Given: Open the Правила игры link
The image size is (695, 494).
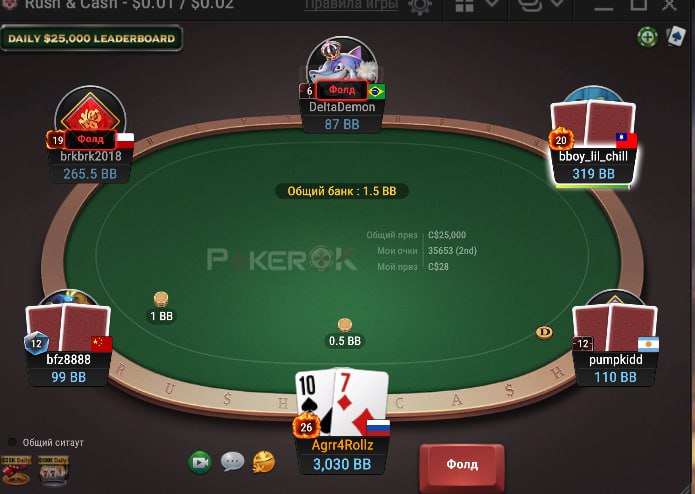Looking at the screenshot, I should (351, 5).
